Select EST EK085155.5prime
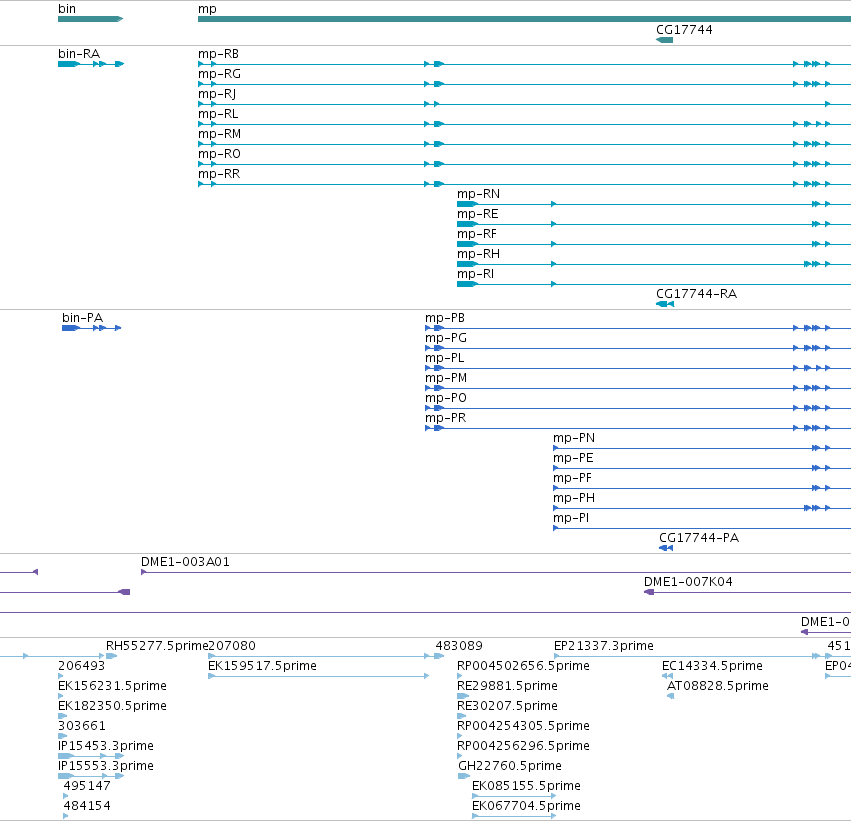851x821 pixels. click(526, 786)
